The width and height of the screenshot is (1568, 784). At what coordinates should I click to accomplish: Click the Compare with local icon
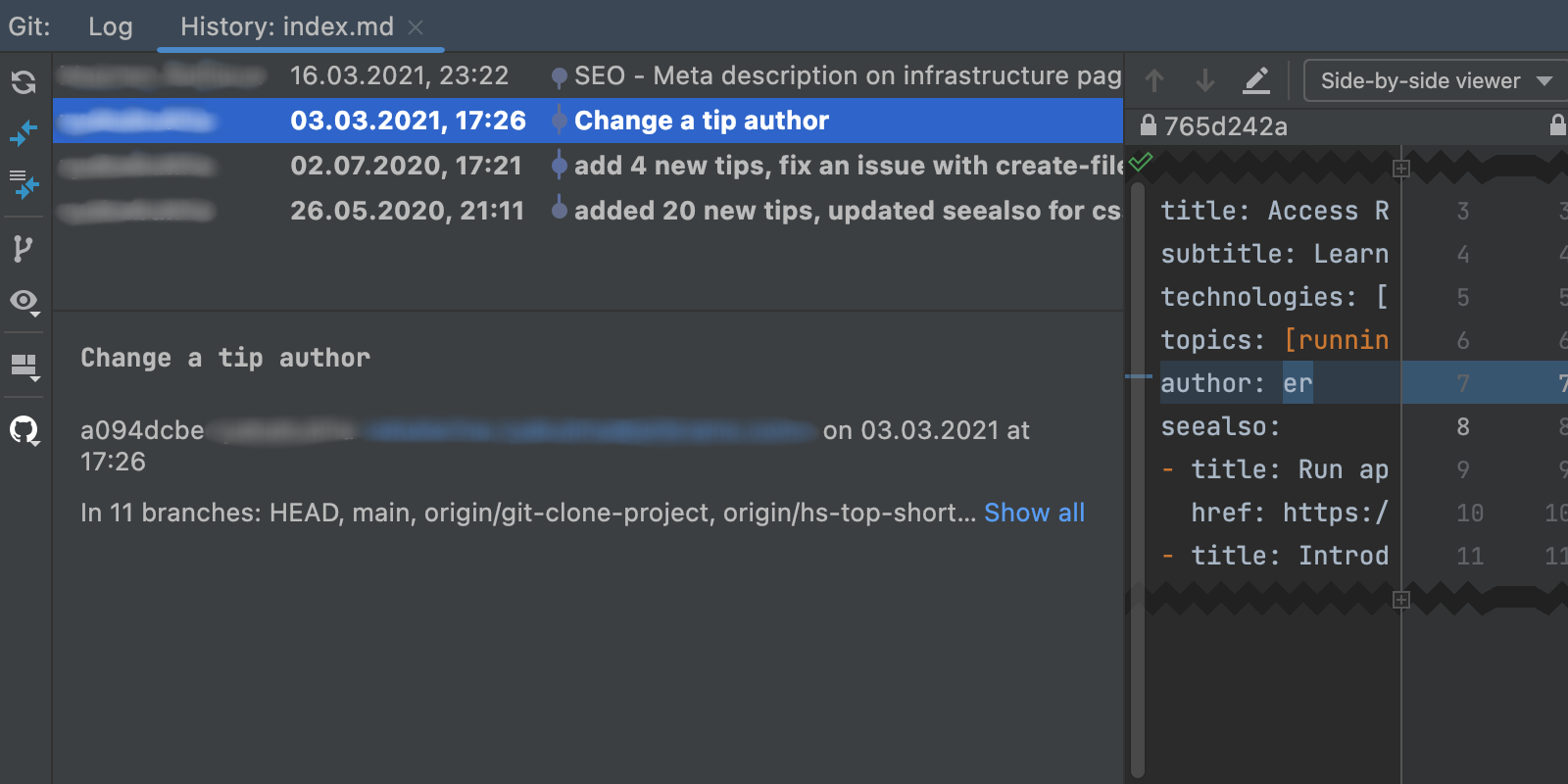[24, 183]
